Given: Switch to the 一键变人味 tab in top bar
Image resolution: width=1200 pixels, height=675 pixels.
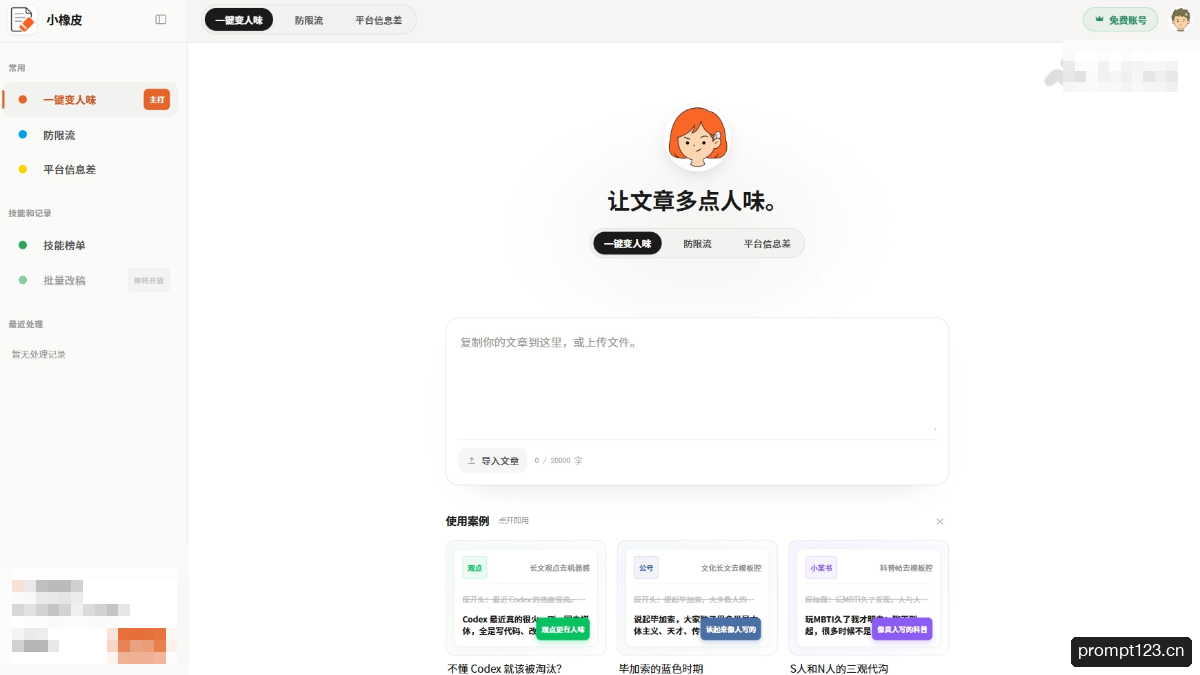Looking at the screenshot, I should coord(238,20).
